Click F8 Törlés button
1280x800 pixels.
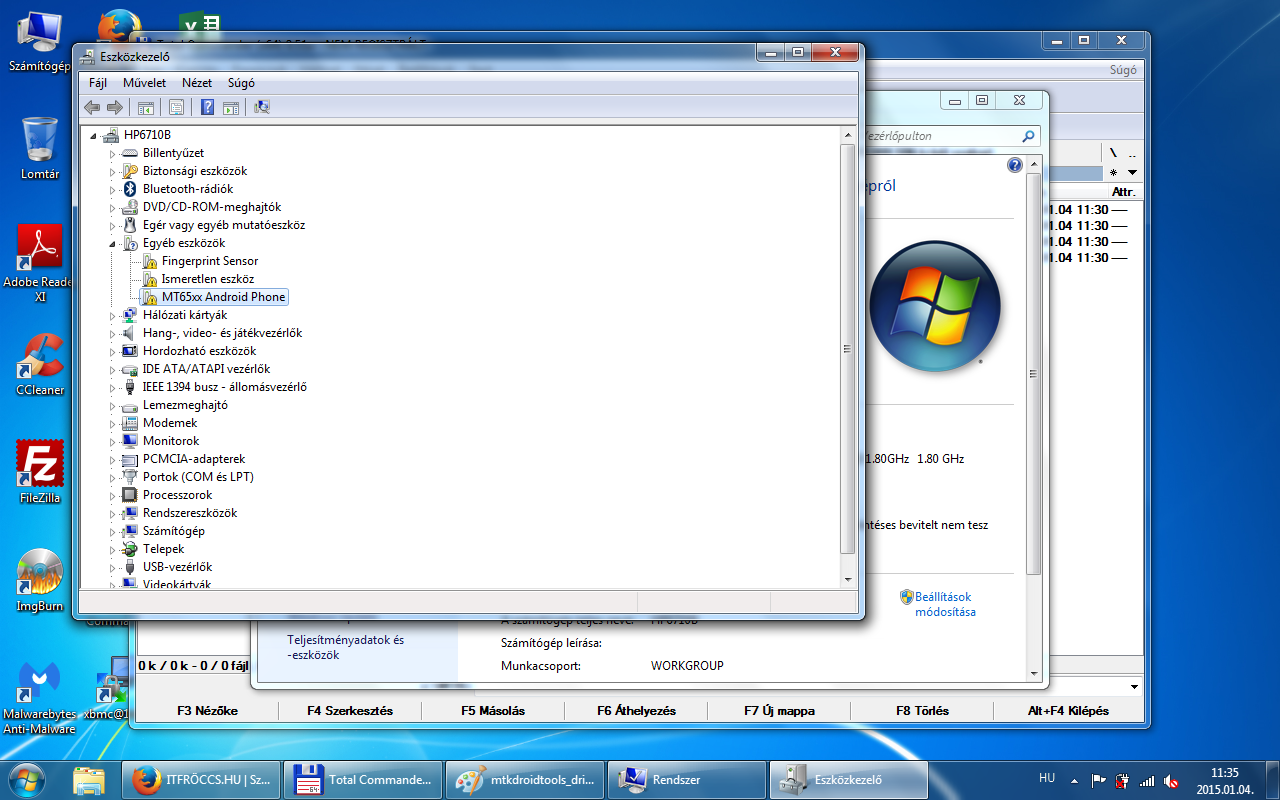click(x=922, y=710)
